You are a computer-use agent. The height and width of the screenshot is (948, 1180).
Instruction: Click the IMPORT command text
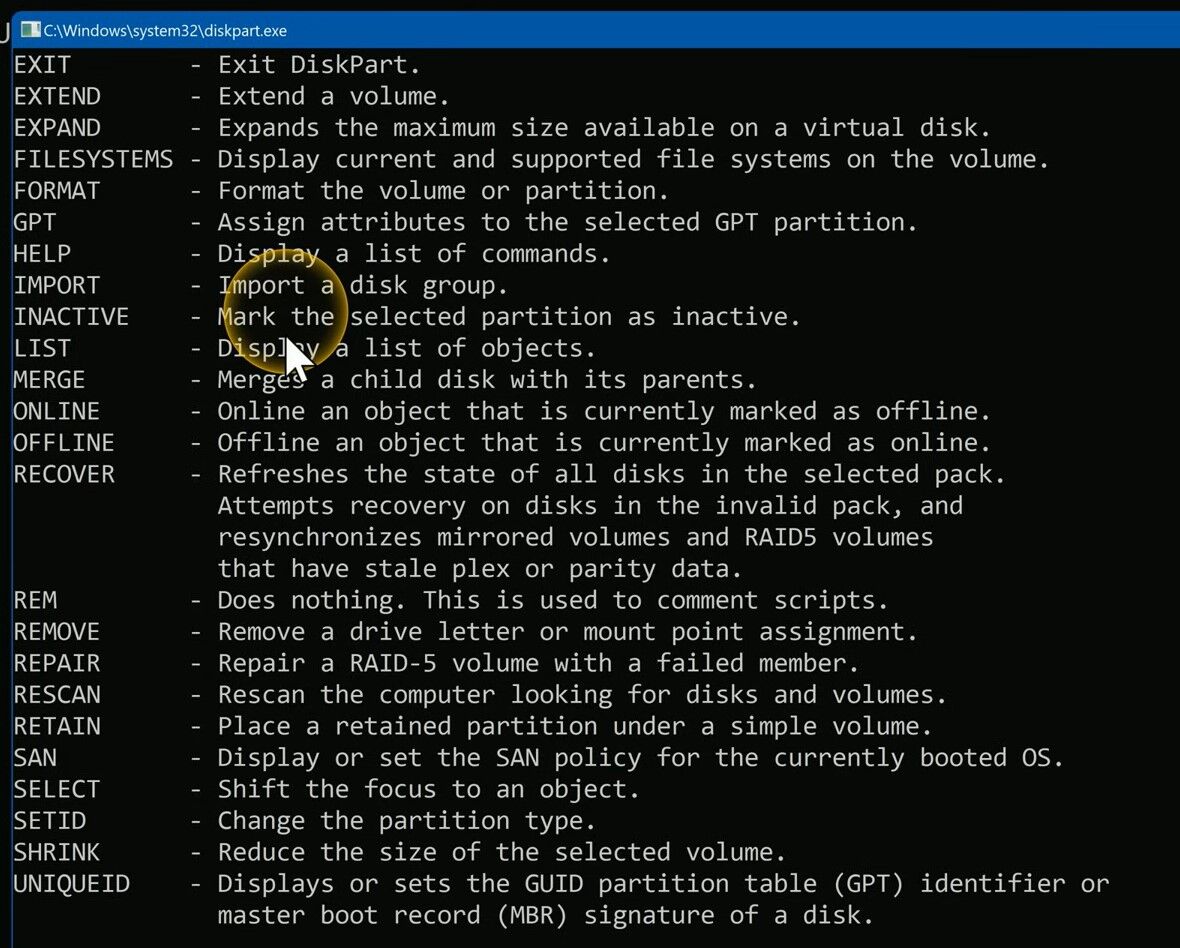[x=57, y=285]
